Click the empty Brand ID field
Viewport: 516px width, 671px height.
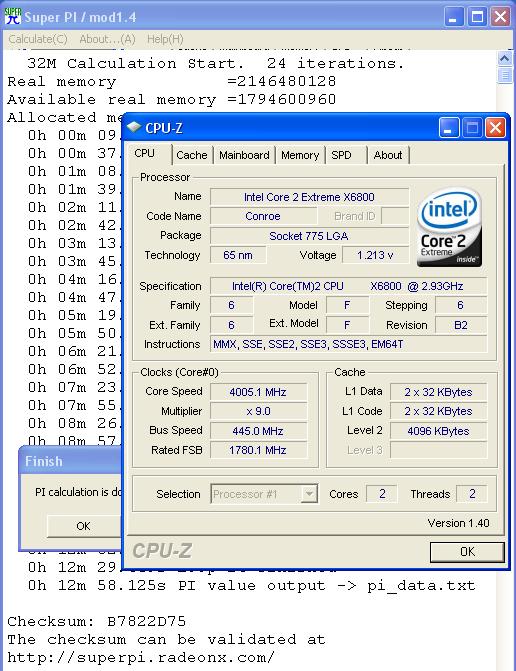pos(394,216)
